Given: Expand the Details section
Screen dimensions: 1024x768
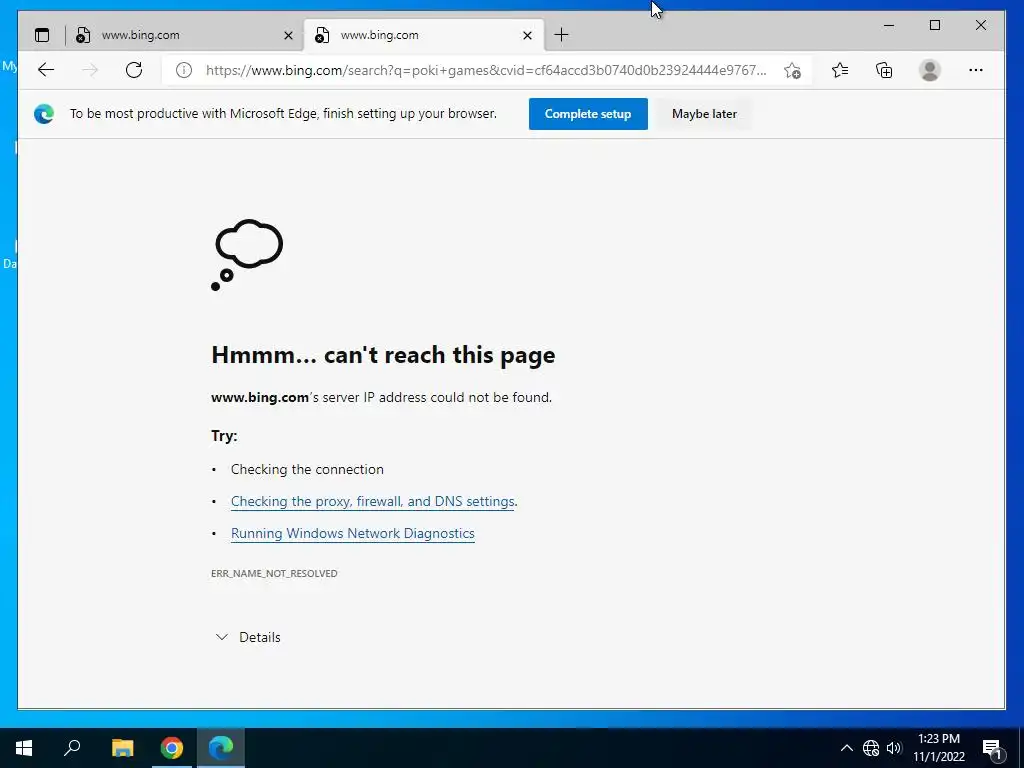Looking at the screenshot, I should pyautogui.click(x=248, y=637).
